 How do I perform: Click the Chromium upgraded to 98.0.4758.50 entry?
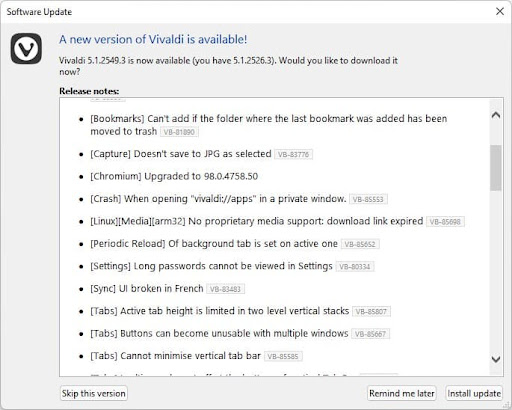point(174,176)
